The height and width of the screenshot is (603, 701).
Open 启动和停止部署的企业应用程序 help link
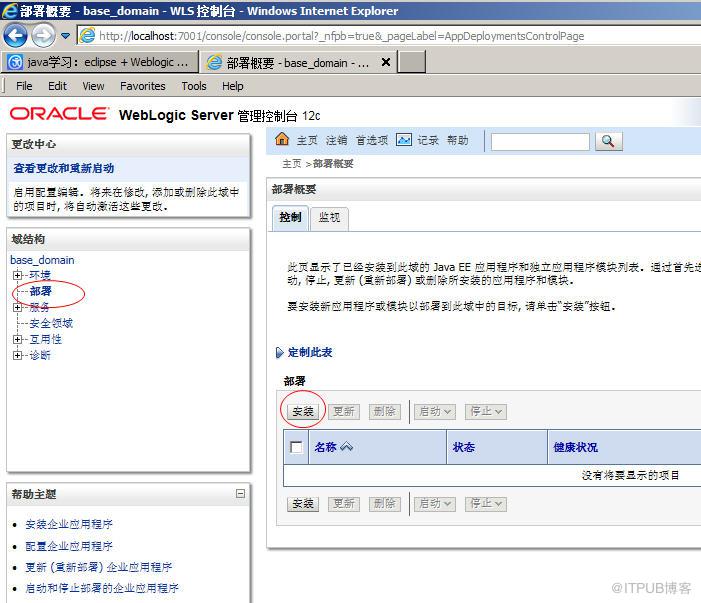101,588
